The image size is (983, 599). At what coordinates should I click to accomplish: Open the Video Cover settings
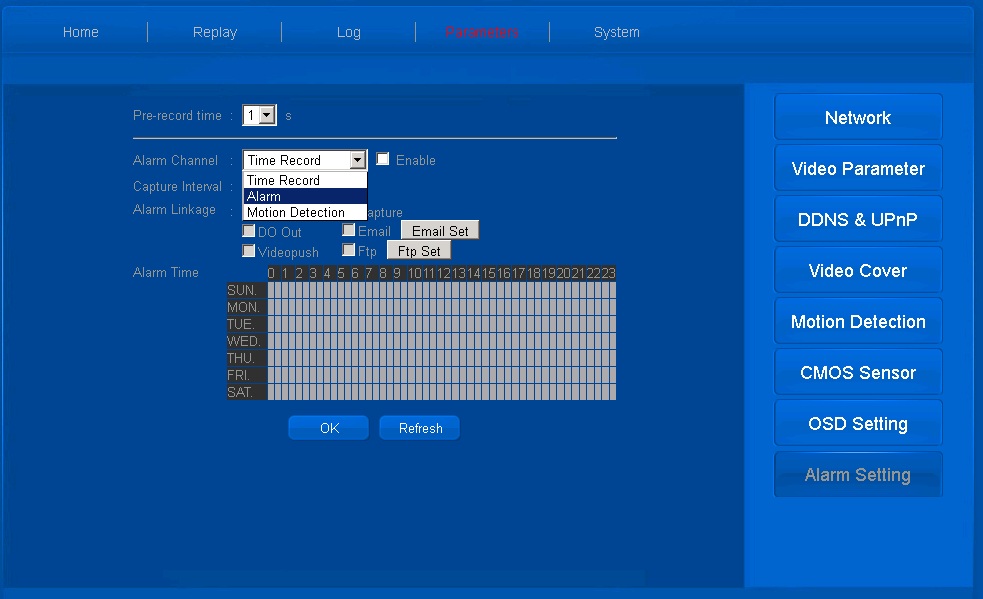tap(857, 271)
